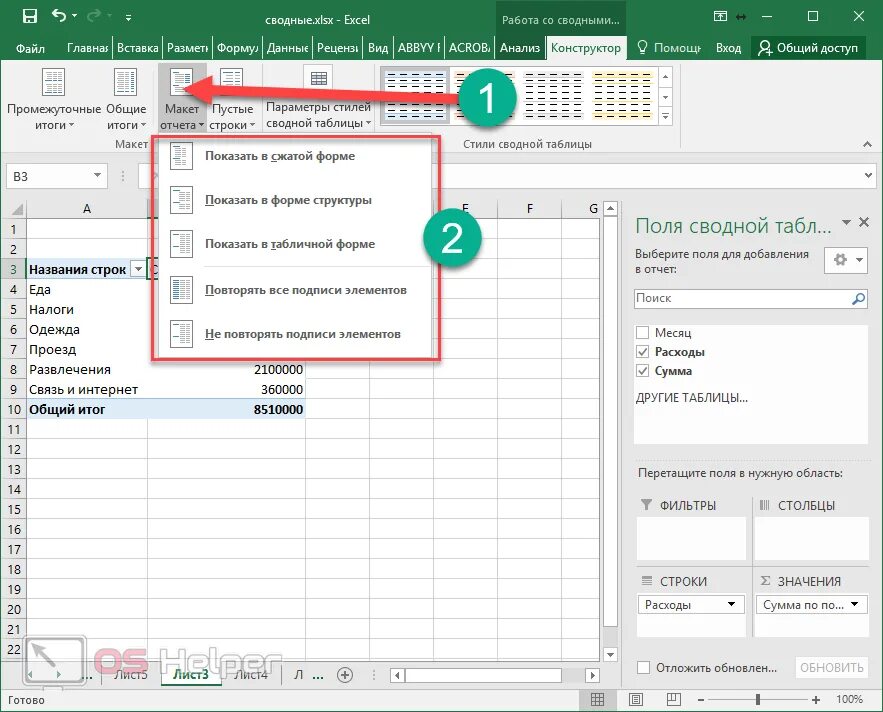883x712 pixels.
Task: Click the Name Box showing B3
Action: click(x=50, y=176)
